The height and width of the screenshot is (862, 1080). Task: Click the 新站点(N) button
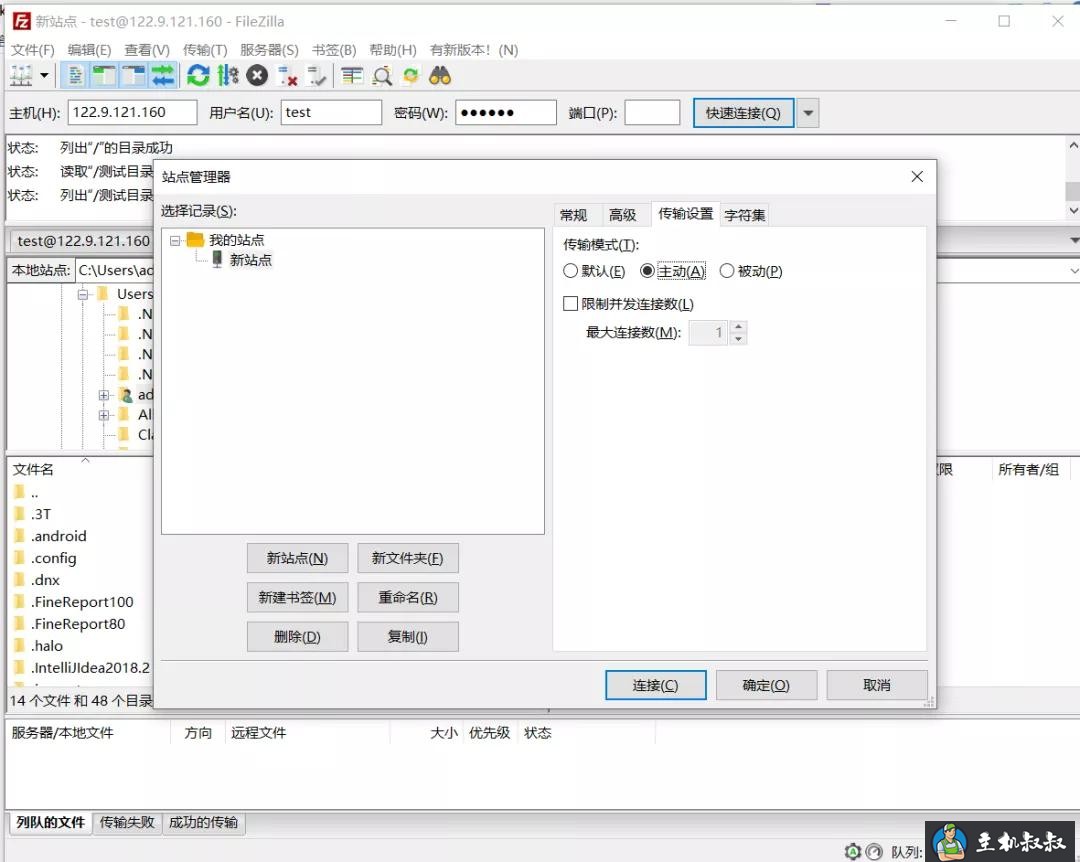(298, 558)
